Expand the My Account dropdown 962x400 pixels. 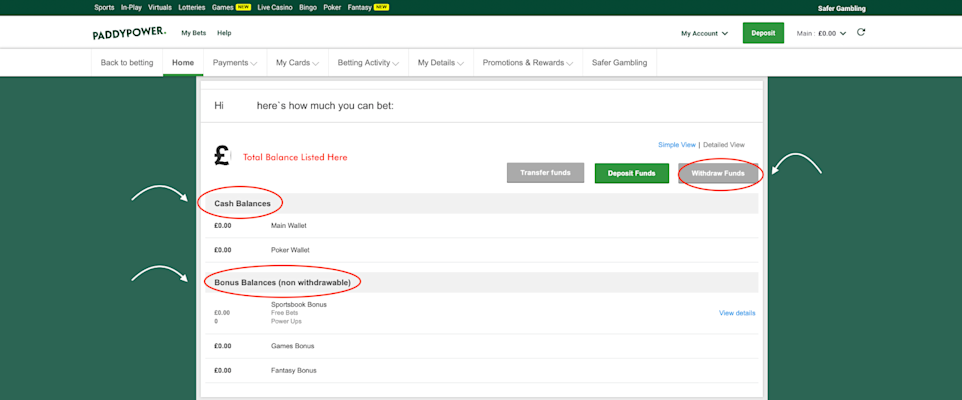[x=704, y=34]
